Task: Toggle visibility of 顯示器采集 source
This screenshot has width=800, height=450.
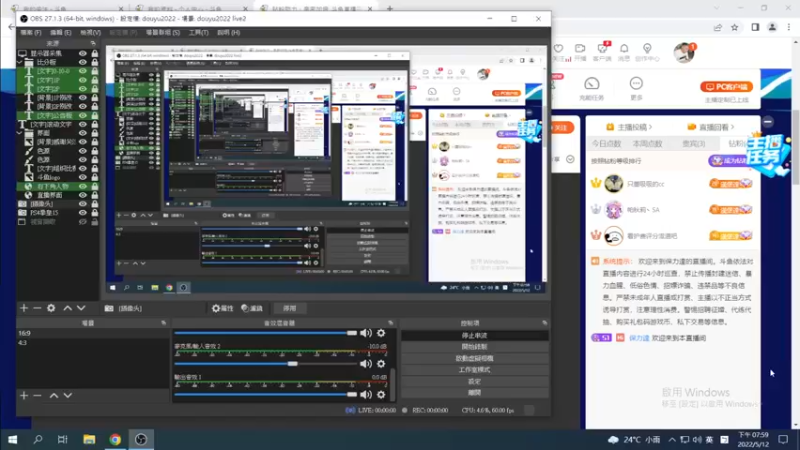Action: point(82,53)
